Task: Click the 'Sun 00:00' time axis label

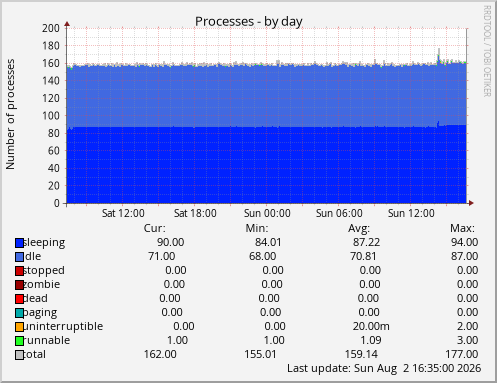Action: point(267,213)
